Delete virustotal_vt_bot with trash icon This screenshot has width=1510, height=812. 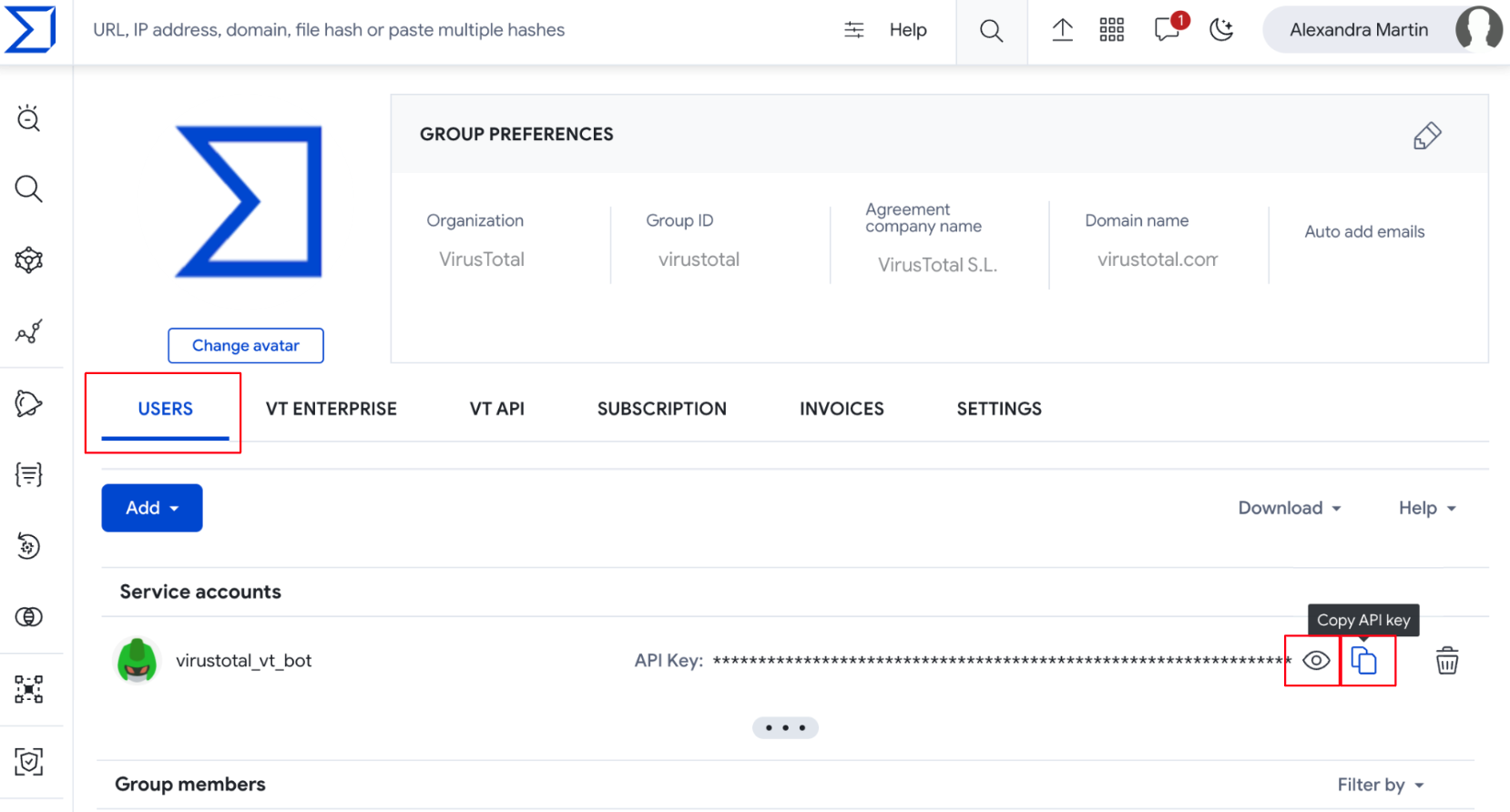coord(1447,661)
